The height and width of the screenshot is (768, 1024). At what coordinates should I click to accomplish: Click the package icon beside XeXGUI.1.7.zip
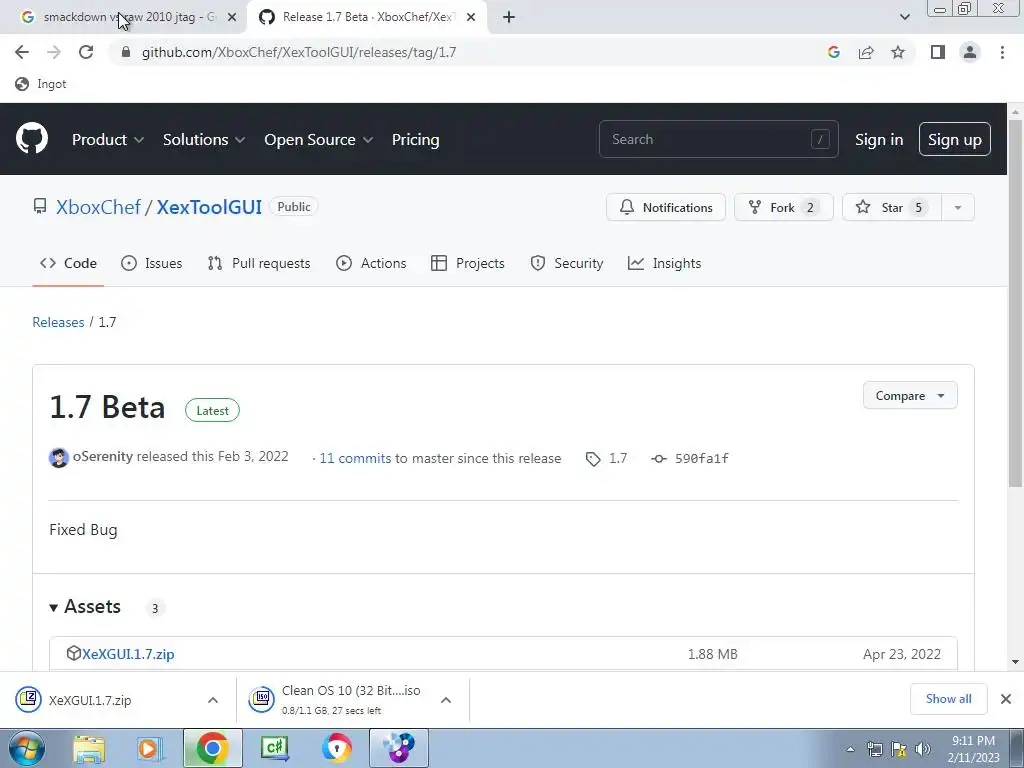(x=74, y=653)
